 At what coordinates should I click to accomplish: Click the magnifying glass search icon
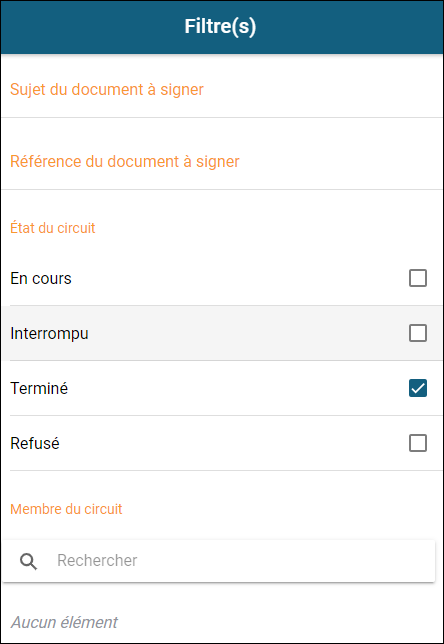(x=28, y=561)
